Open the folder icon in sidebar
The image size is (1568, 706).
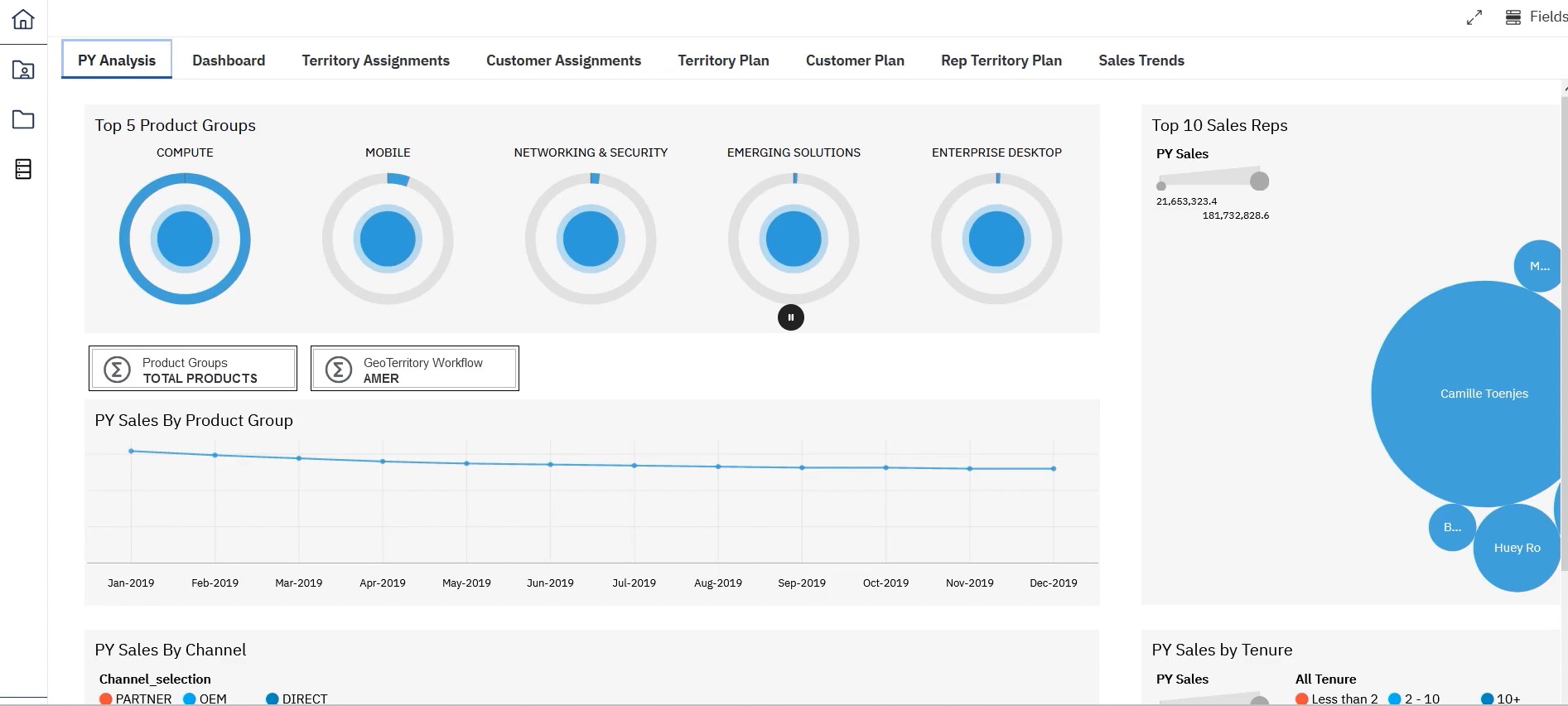click(x=23, y=120)
